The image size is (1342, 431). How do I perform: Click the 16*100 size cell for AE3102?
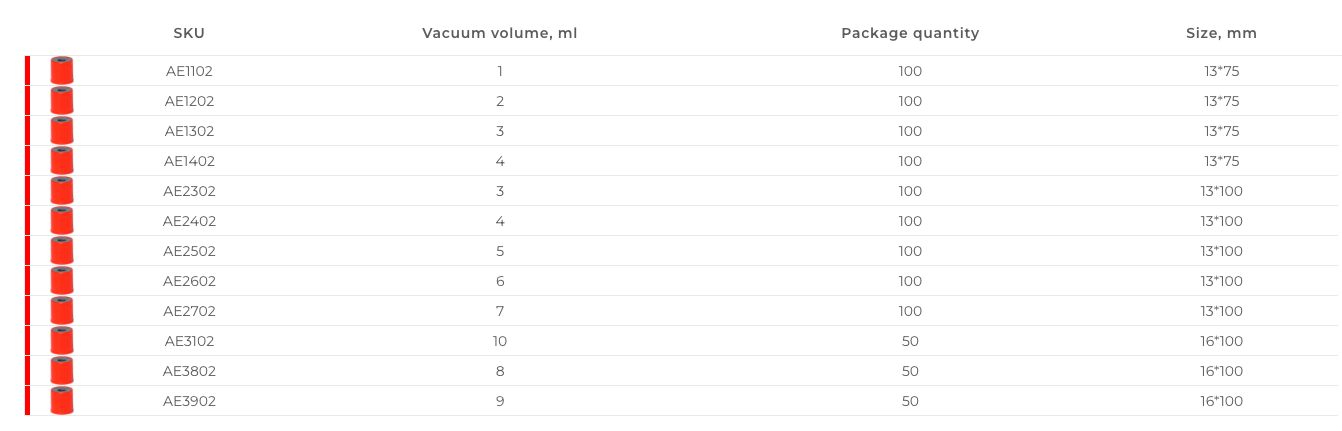coord(1221,341)
